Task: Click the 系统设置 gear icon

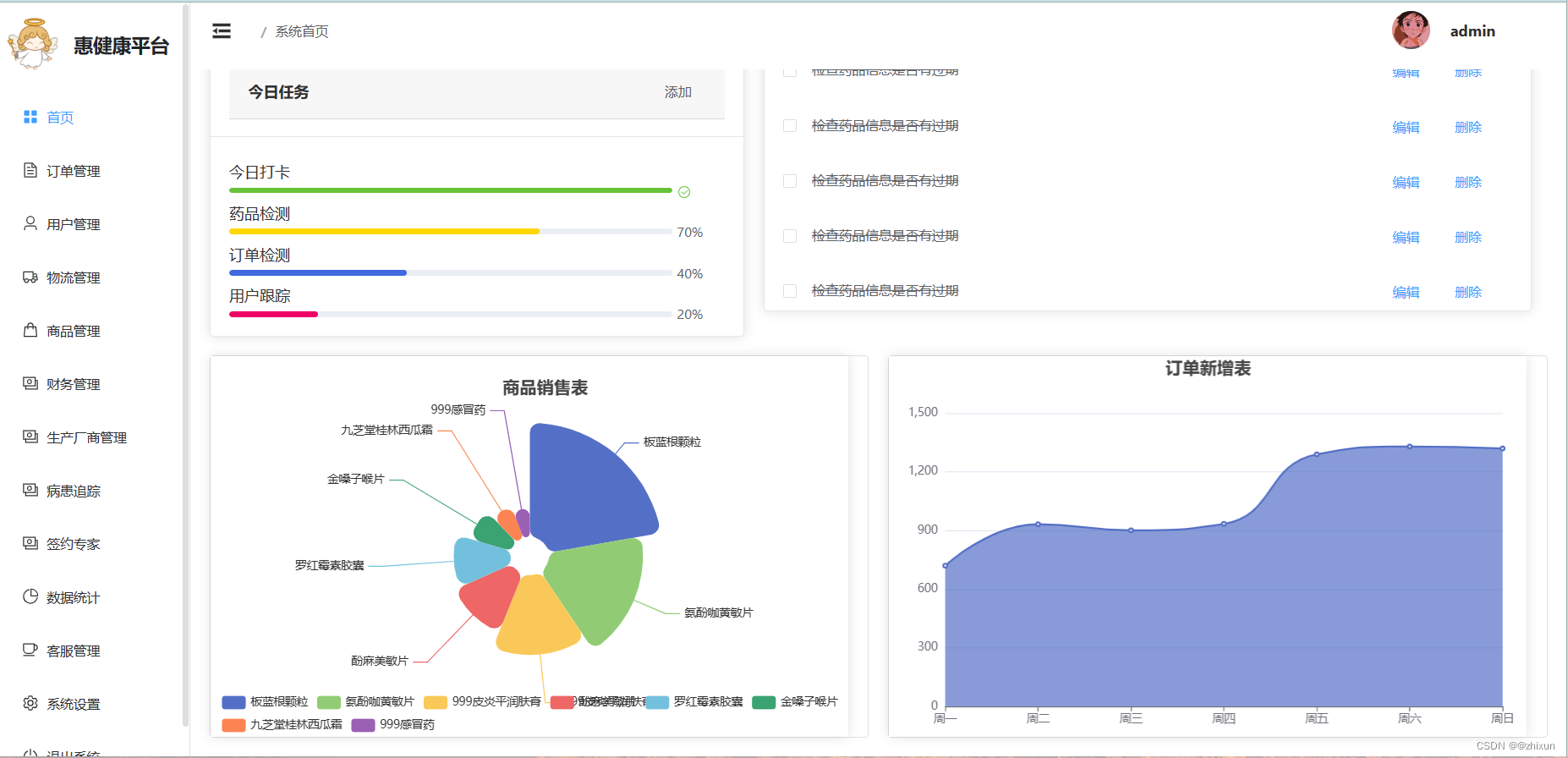Action: (x=30, y=703)
